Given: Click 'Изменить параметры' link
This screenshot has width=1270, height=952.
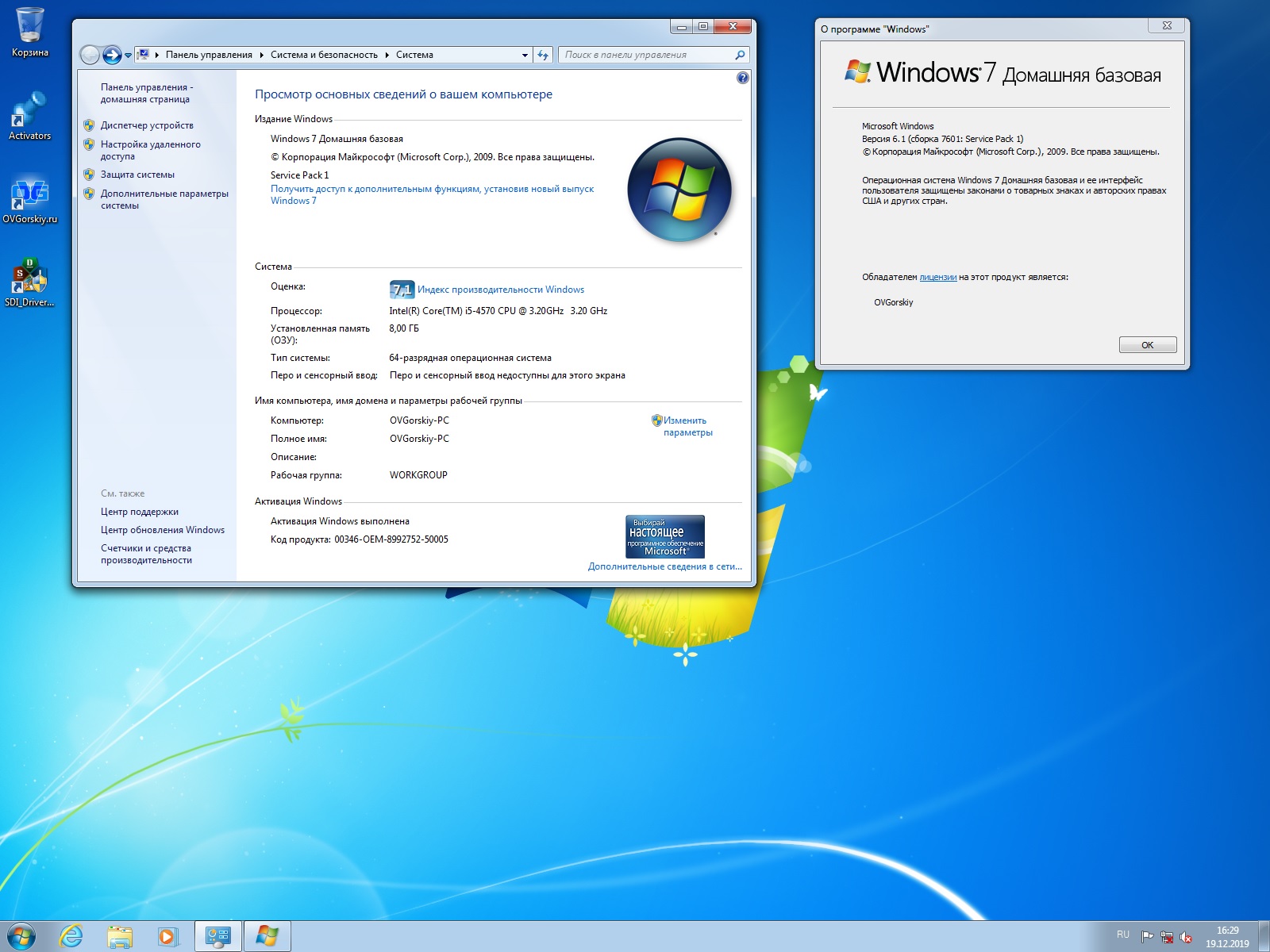Looking at the screenshot, I should (687, 426).
